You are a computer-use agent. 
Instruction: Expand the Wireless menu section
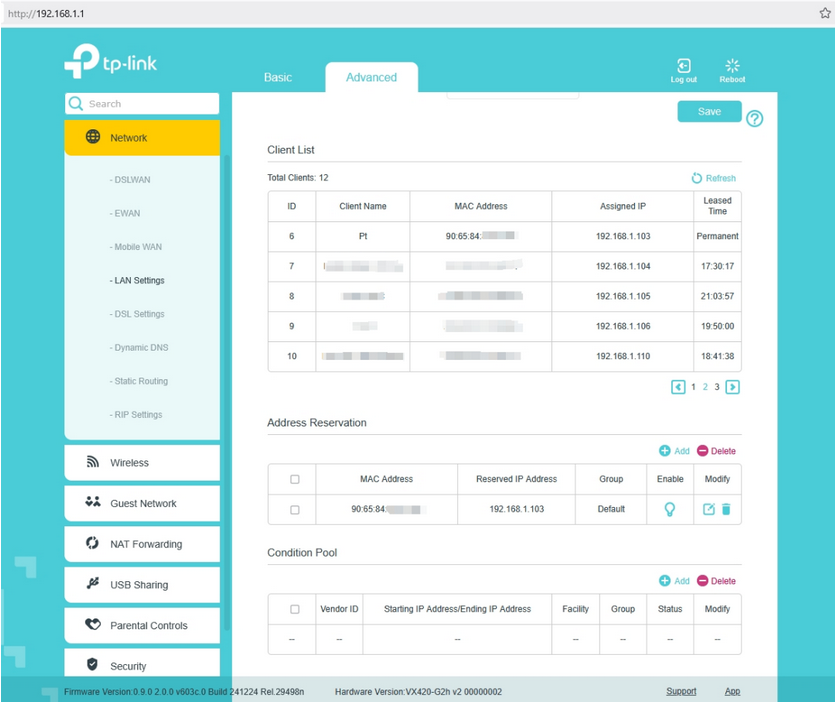point(142,463)
